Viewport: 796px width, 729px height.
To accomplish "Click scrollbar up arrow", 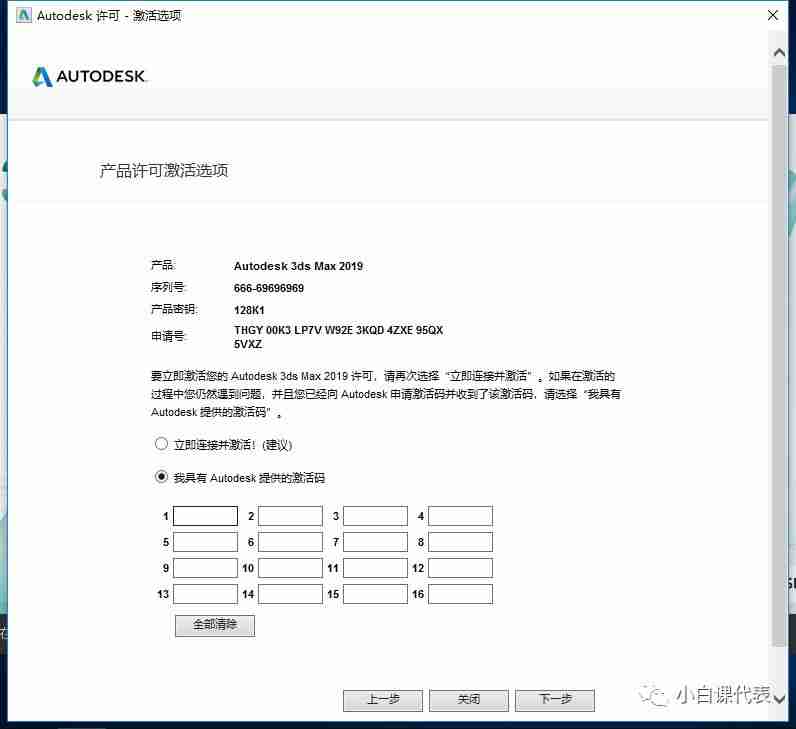I will click(779, 53).
